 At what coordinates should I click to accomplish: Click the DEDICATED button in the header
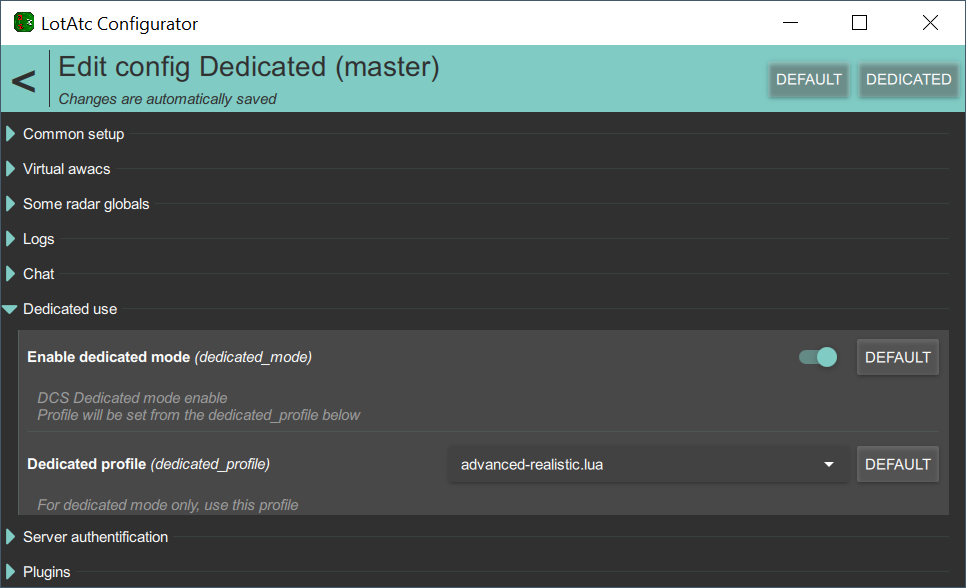click(908, 80)
